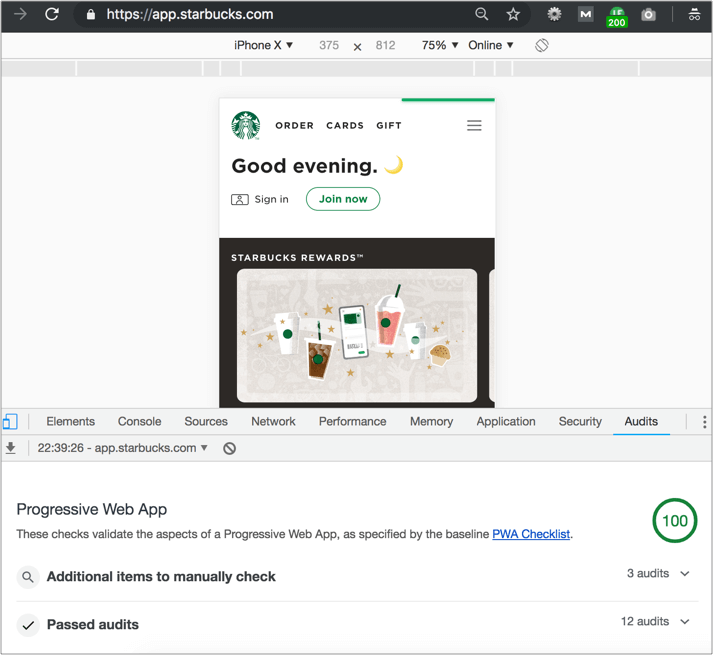Click the camera extension icon
The width and height of the screenshot is (713, 655).
pos(648,15)
